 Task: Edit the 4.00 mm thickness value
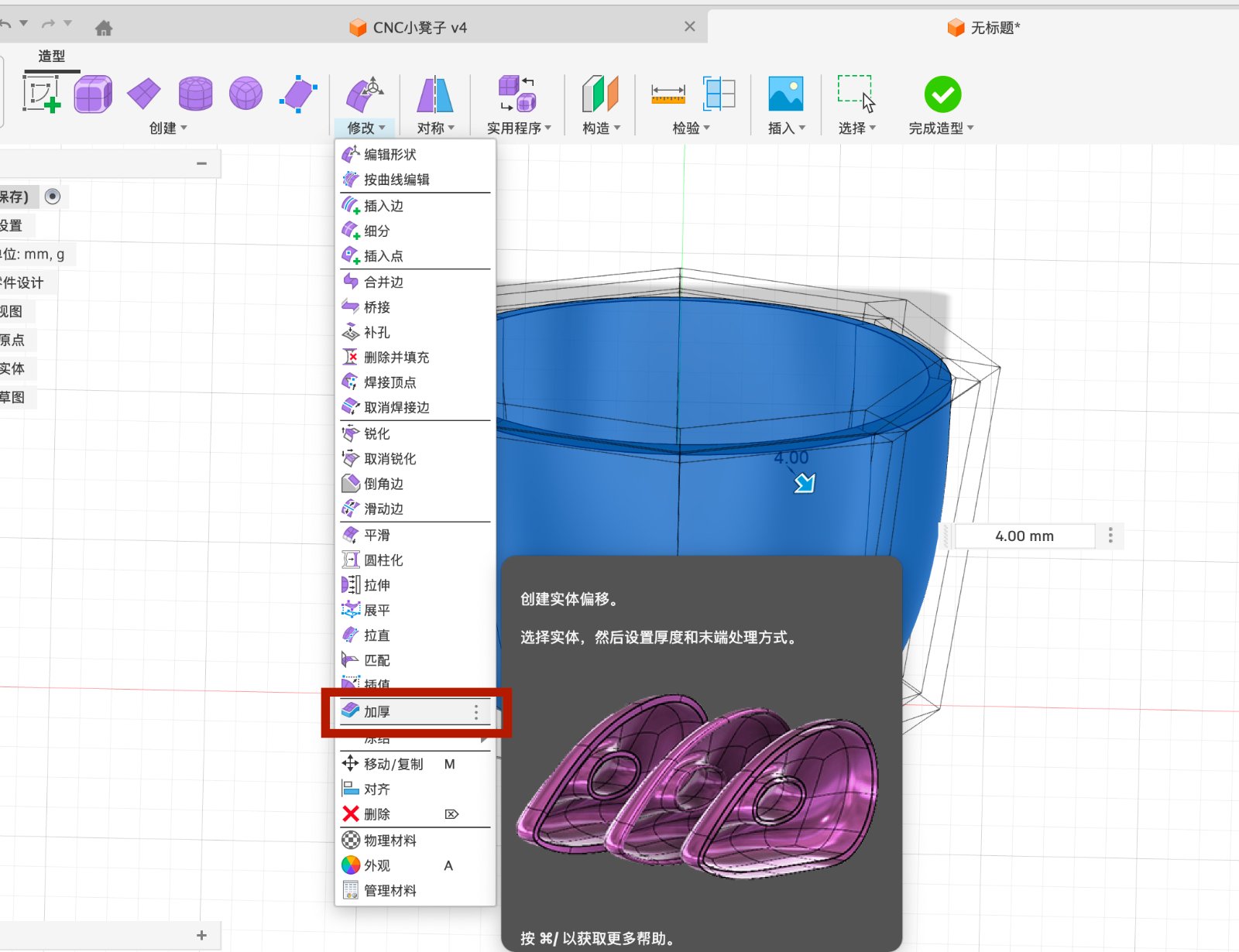point(1024,536)
